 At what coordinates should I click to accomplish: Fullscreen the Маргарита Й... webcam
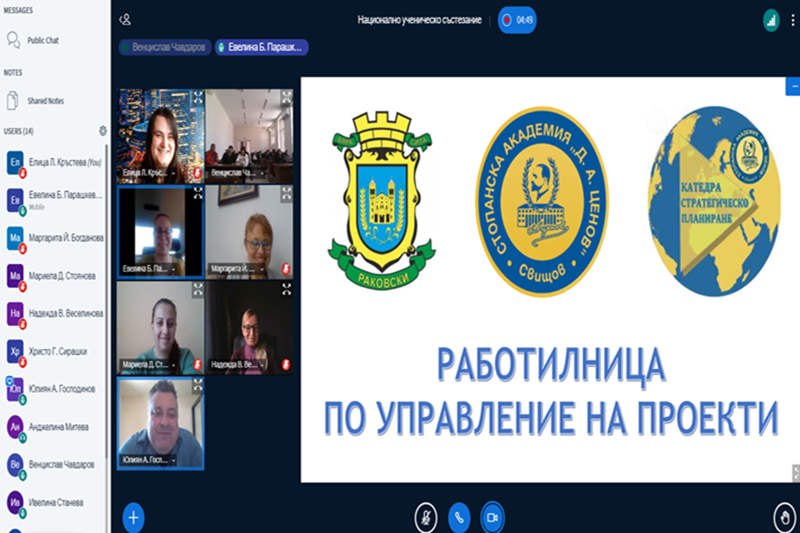pyautogui.click(x=286, y=193)
